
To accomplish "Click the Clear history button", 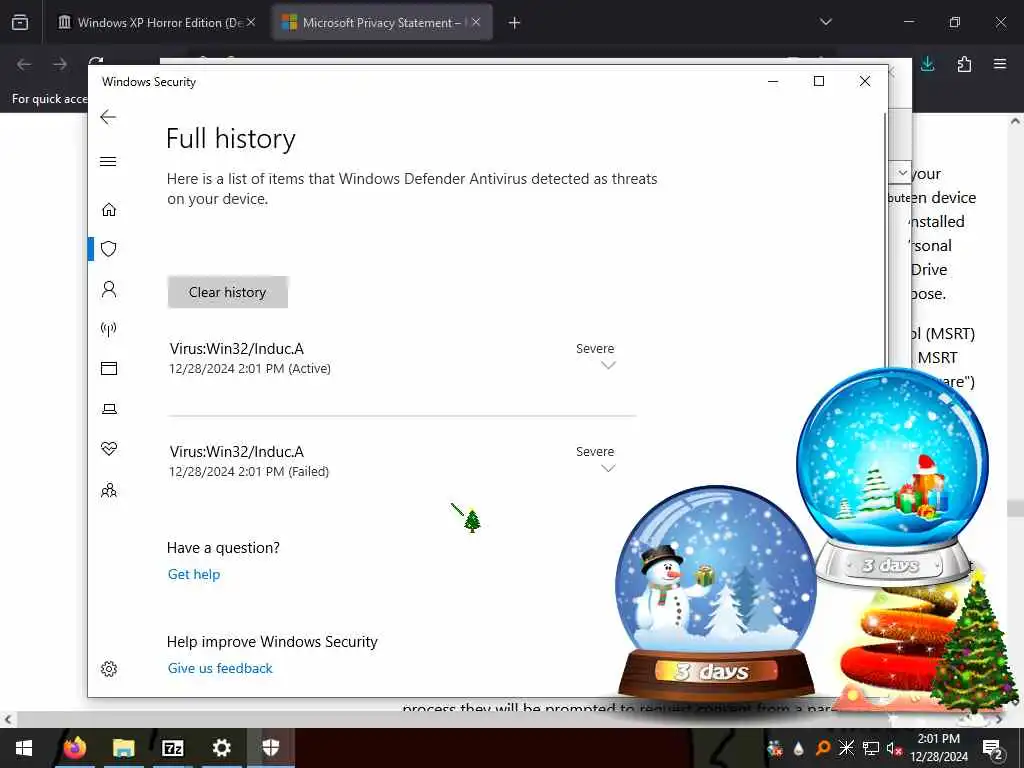I will click(227, 292).
